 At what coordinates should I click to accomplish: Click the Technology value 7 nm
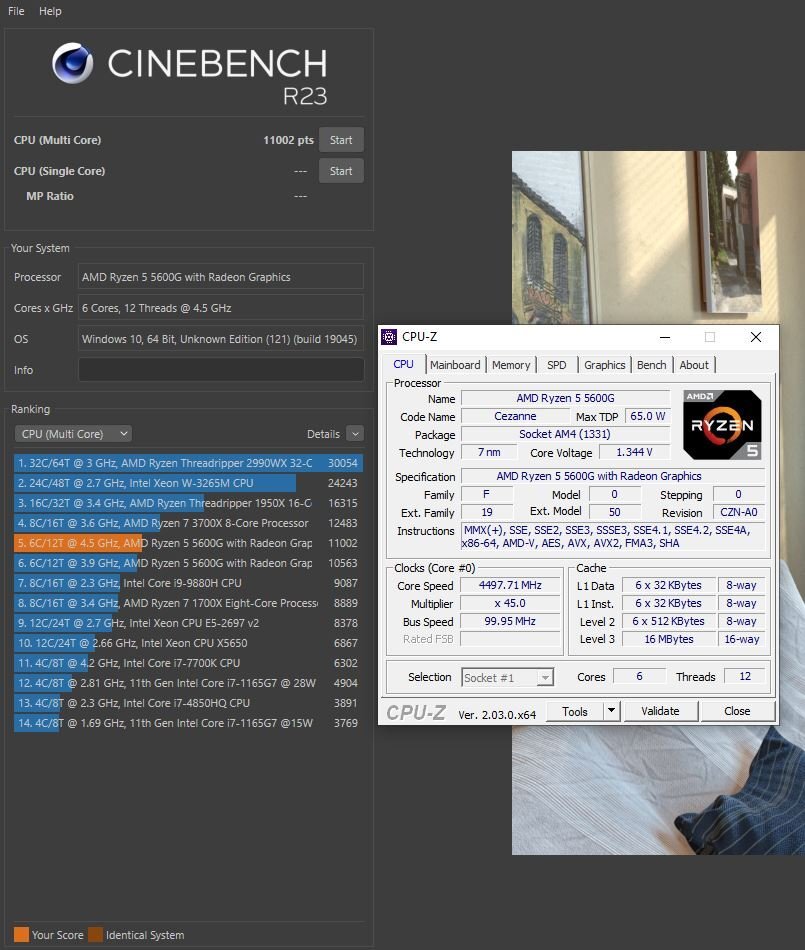click(x=489, y=452)
